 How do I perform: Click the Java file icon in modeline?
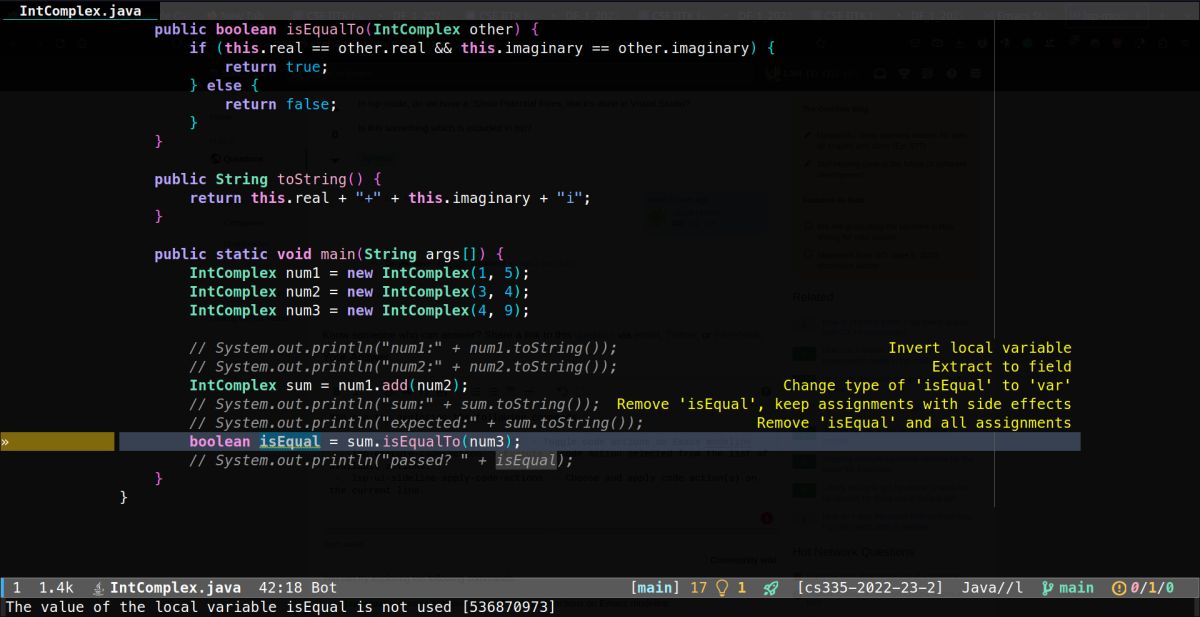99,588
